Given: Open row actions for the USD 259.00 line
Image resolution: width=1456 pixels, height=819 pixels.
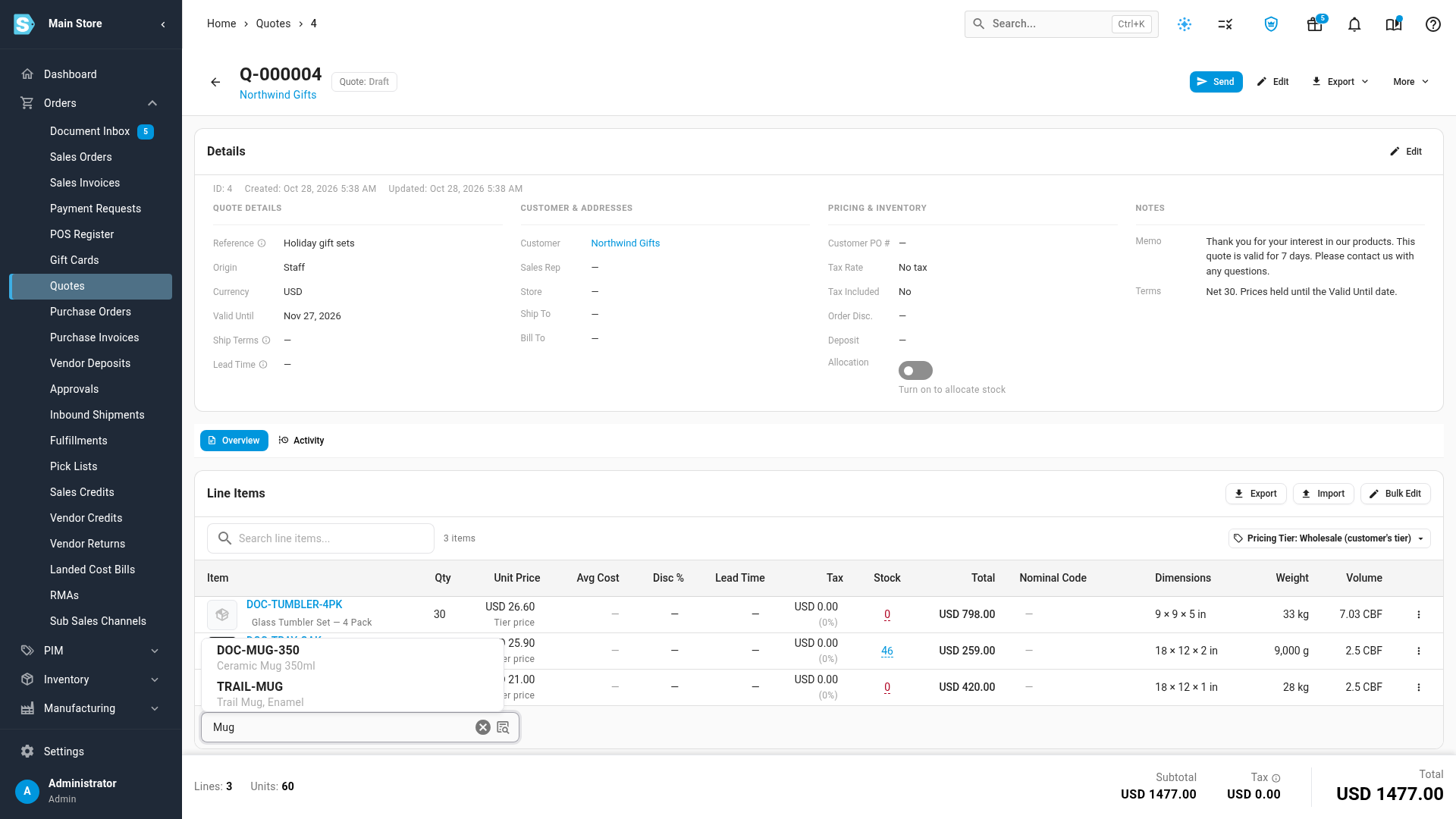Looking at the screenshot, I should point(1419,651).
